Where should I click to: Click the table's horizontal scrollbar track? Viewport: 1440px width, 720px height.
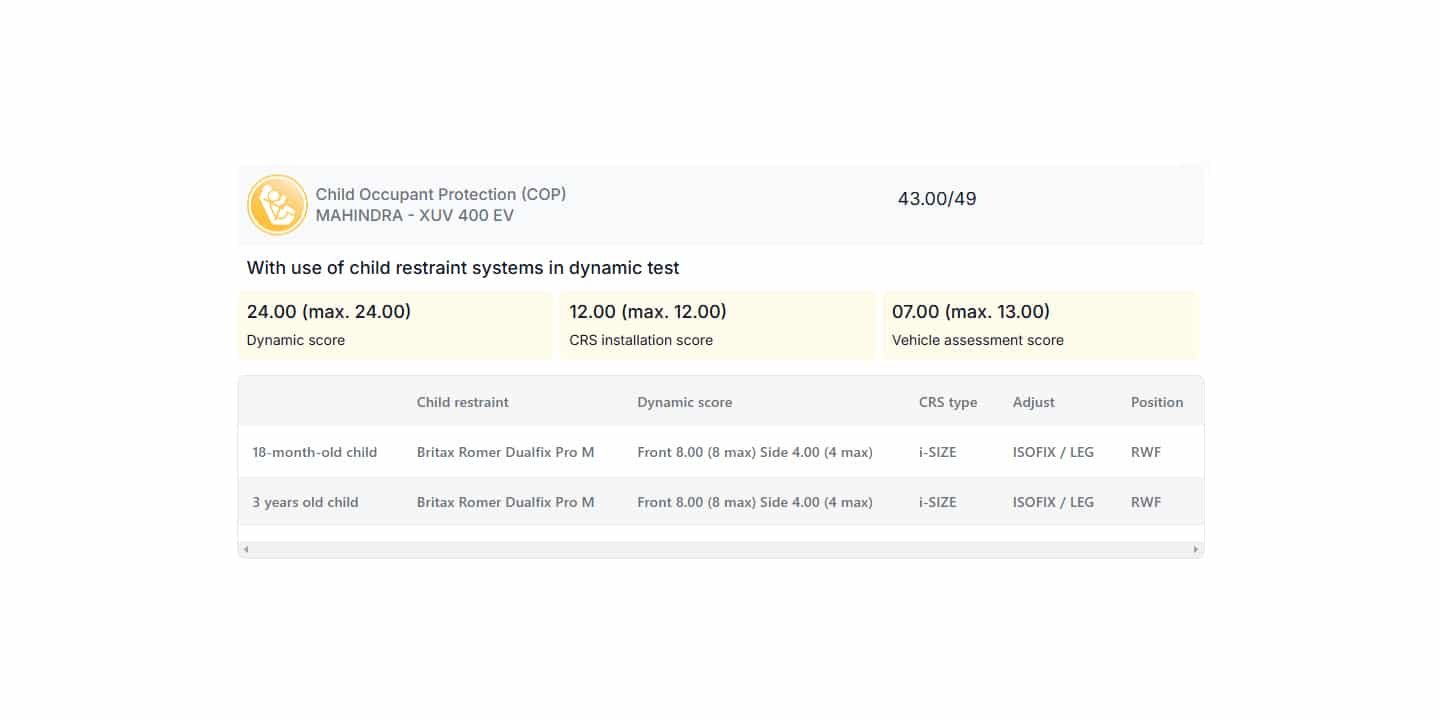720,549
